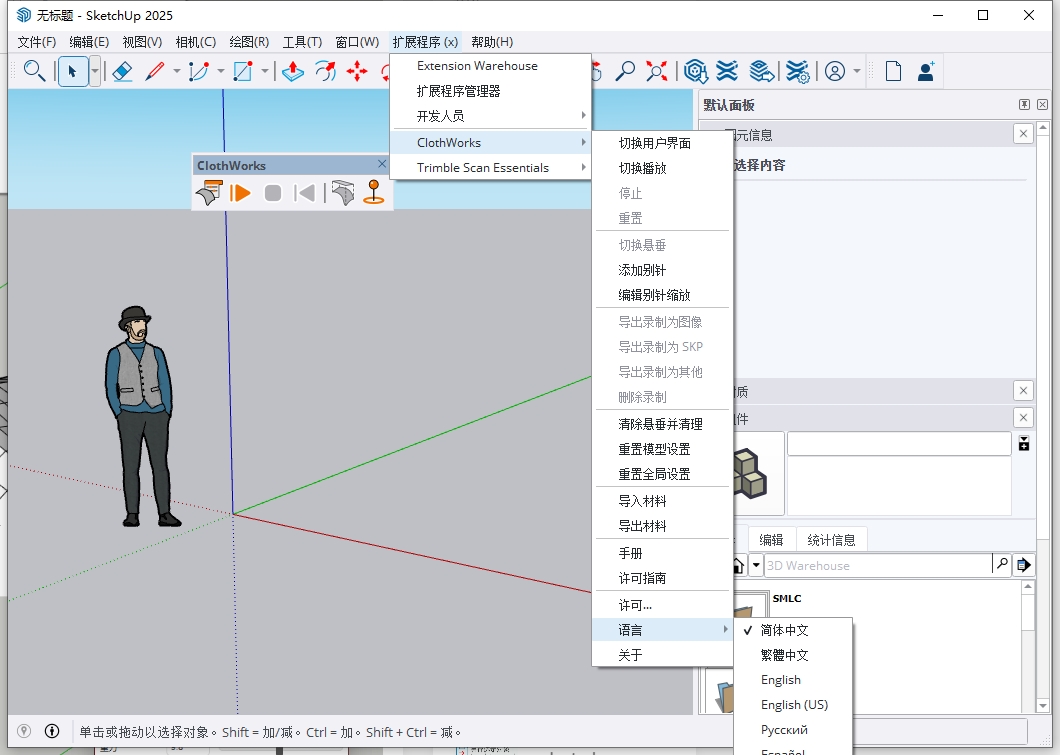The image size is (1060, 755).
Task: Click the blank page new file icon
Action: [x=893, y=71]
